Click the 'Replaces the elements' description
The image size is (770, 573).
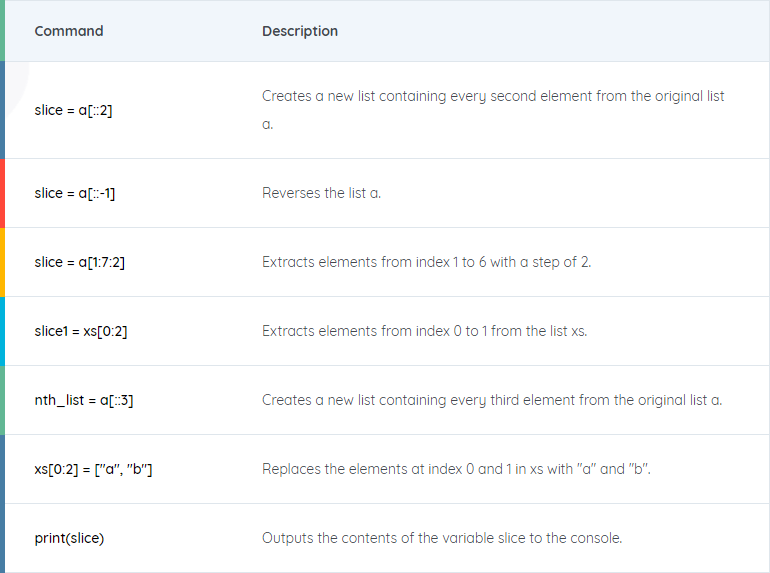click(456, 469)
